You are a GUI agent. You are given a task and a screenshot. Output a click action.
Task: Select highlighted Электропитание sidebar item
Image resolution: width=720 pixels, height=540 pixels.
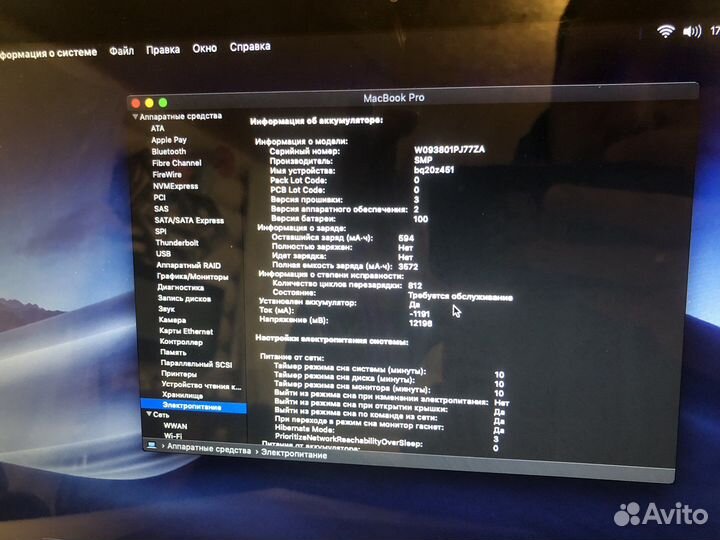[193, 406]
